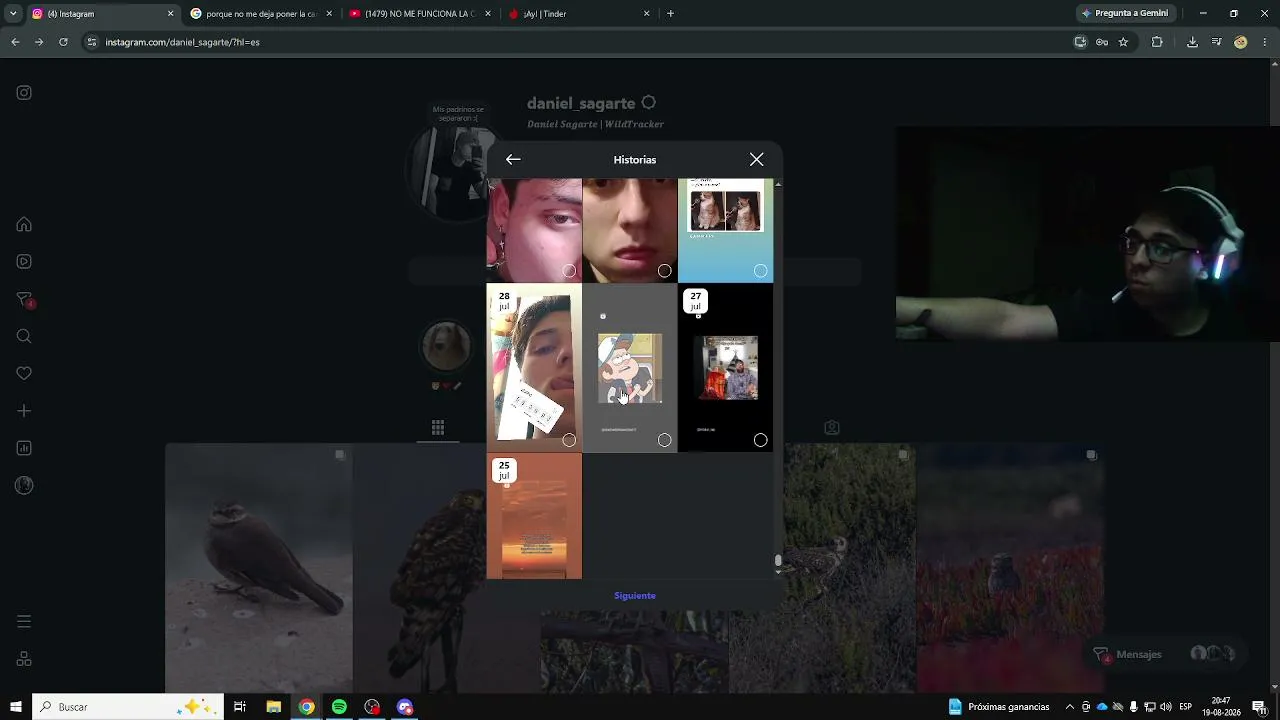The width and height of the screenshot is (1280, 720).
Task: Click the daniel_sagarte profile picture
Action: click(455, 170)
